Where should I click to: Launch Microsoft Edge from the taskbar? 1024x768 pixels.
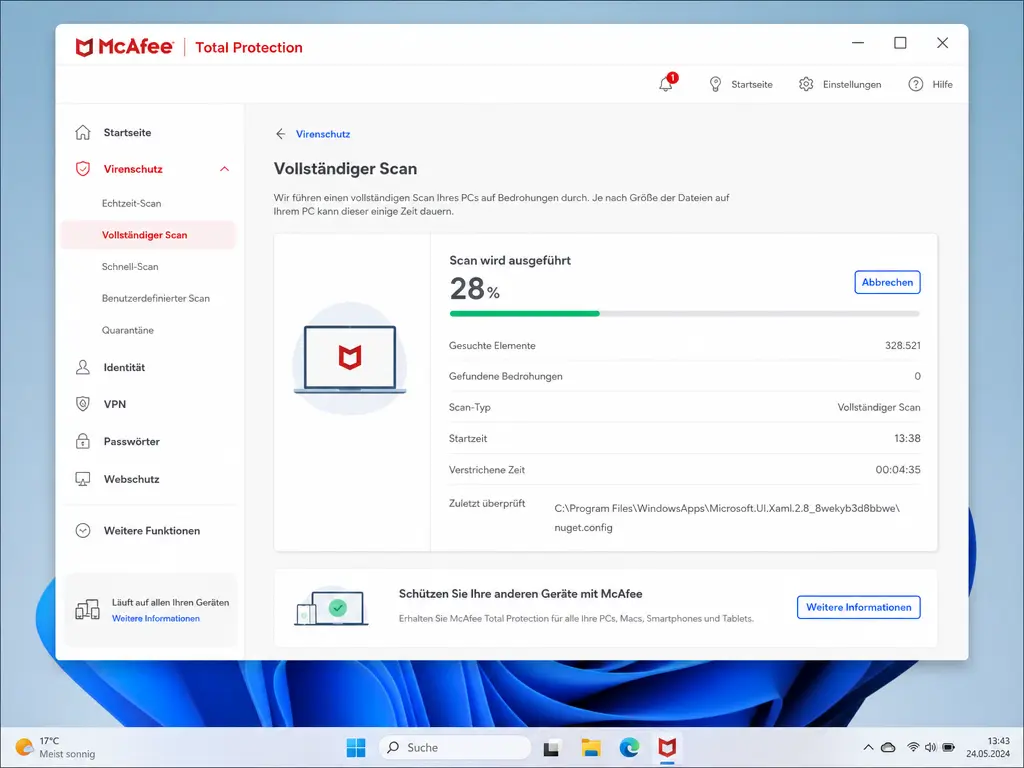pyautogui.click(x=630, y=748)
